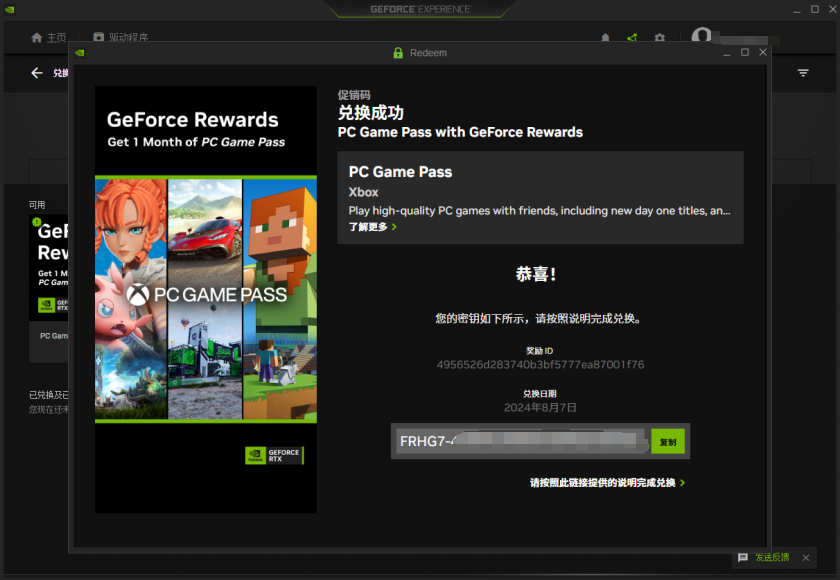Click the notification bell icon
The image size is (840, 580).
(605, 37)
